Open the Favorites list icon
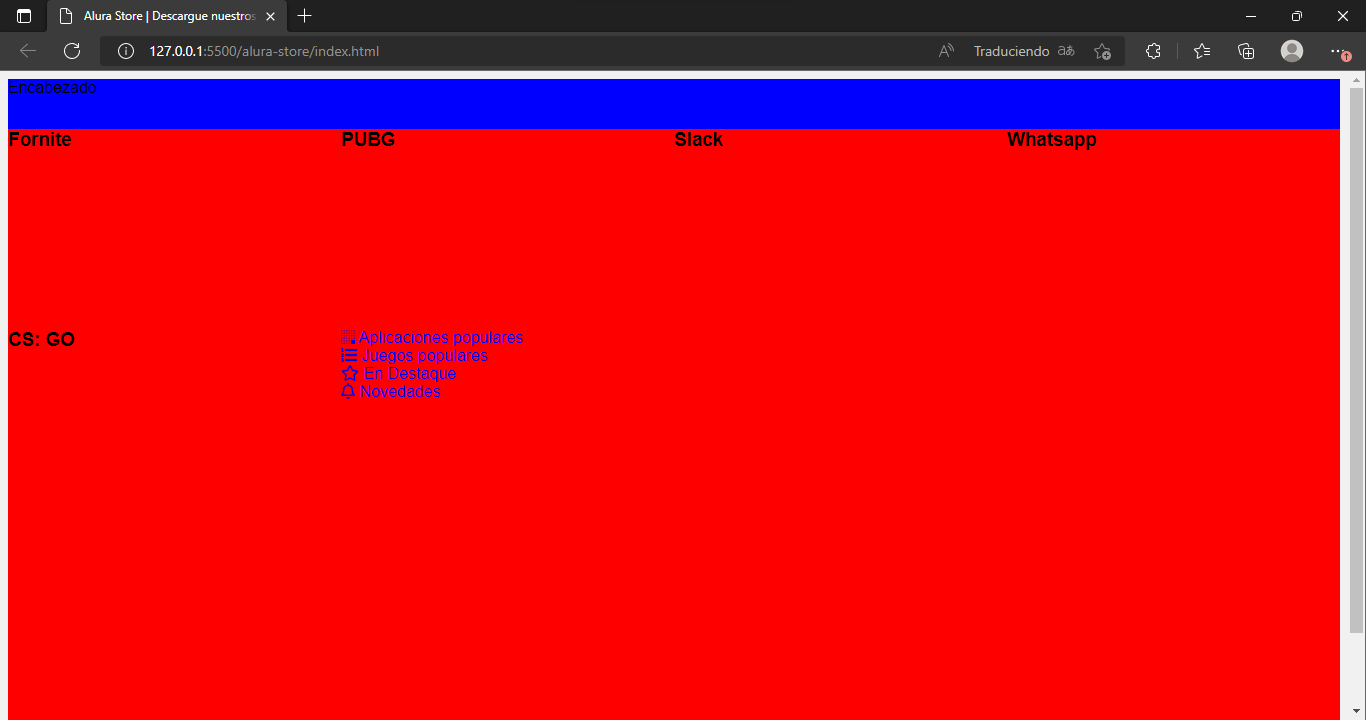1366x720 pixels. [1202, 51]
